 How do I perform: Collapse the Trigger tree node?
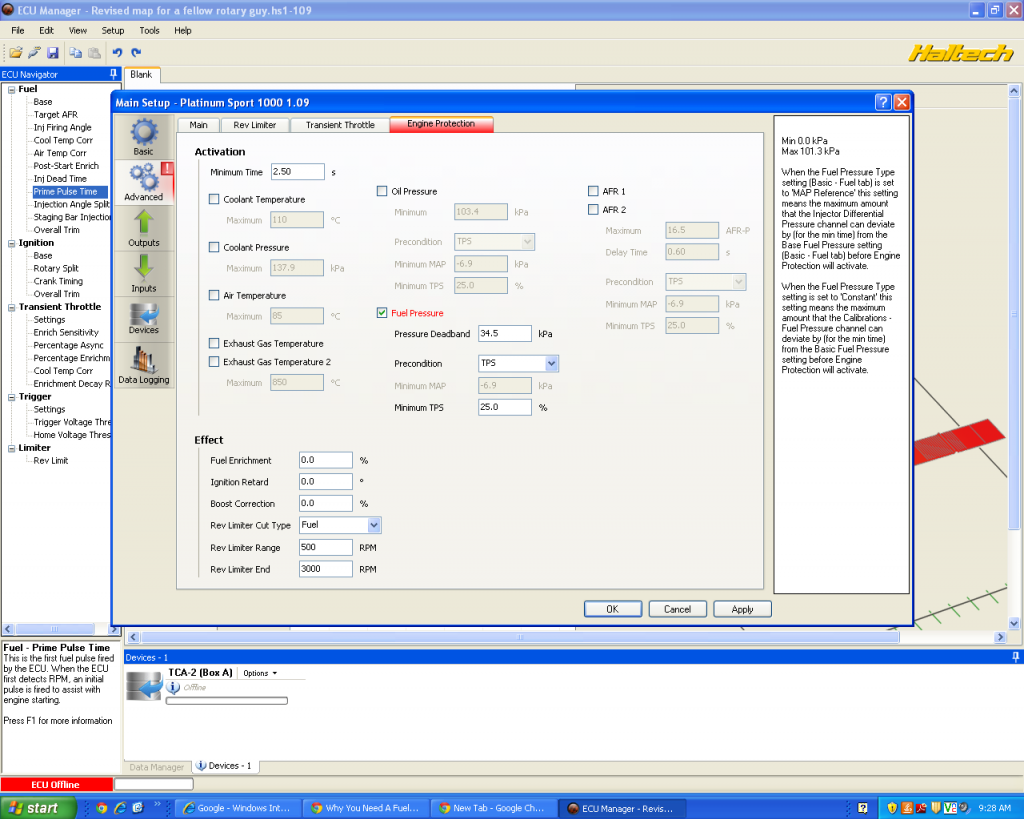tap(11, 397)
